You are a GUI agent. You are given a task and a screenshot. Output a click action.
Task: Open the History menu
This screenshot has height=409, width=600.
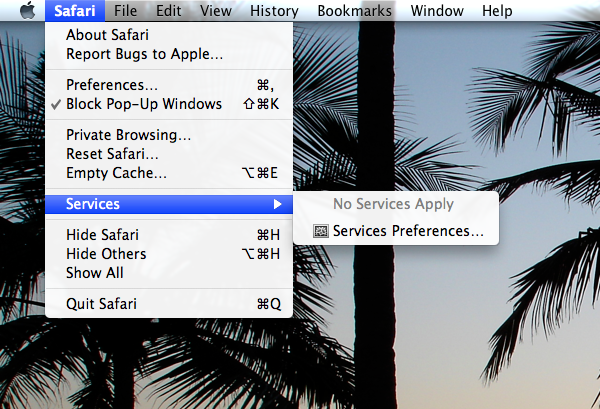[274, 10]
